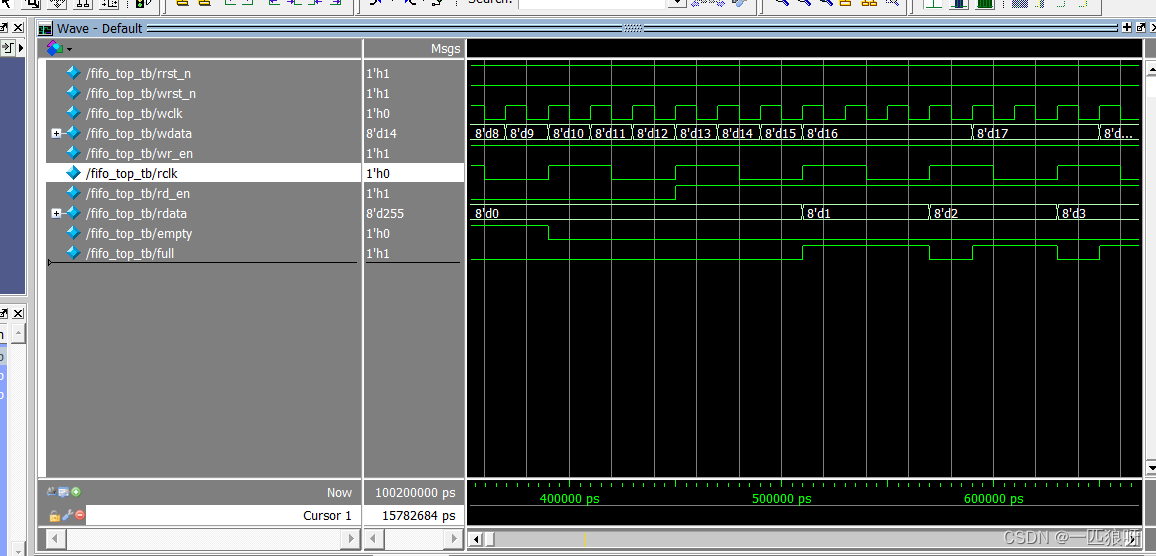Select the /fifo_top_tb/rrst_n signal name
1156x556 pixels.
pos(139,73)
